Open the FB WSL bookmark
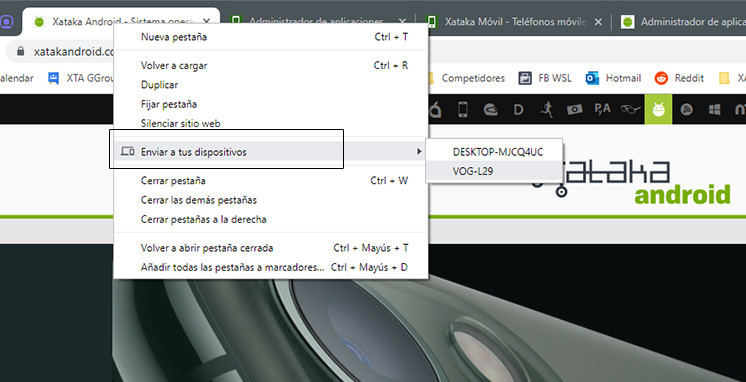This screenshot has width=746, height=382. coord(545,78)
